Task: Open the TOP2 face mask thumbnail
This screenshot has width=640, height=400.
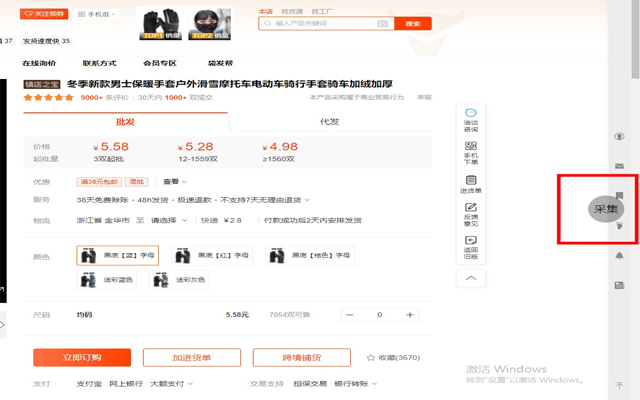Action: 209,24
